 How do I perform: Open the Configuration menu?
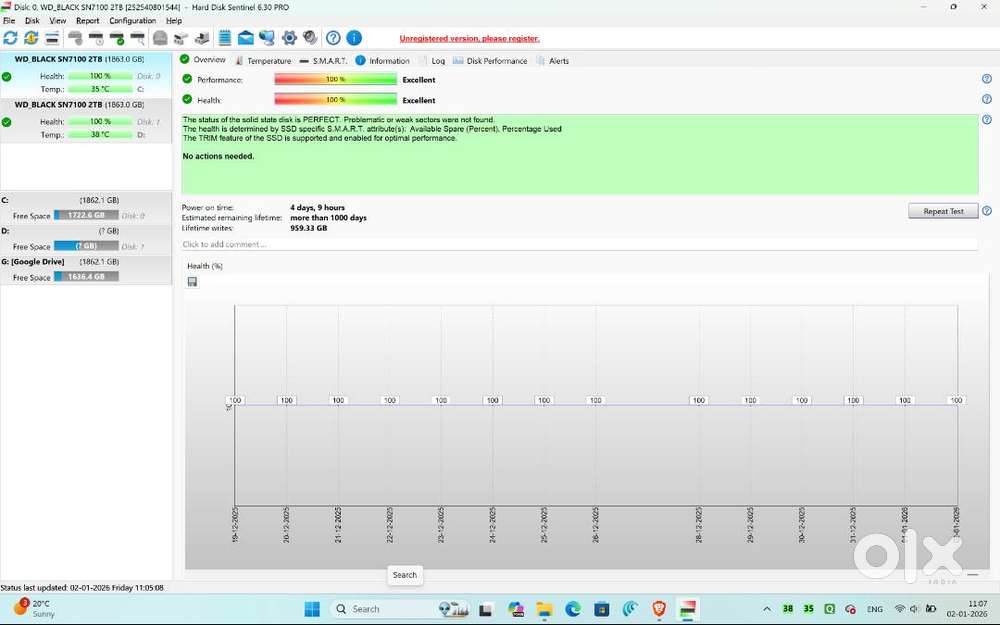(132, 20)
